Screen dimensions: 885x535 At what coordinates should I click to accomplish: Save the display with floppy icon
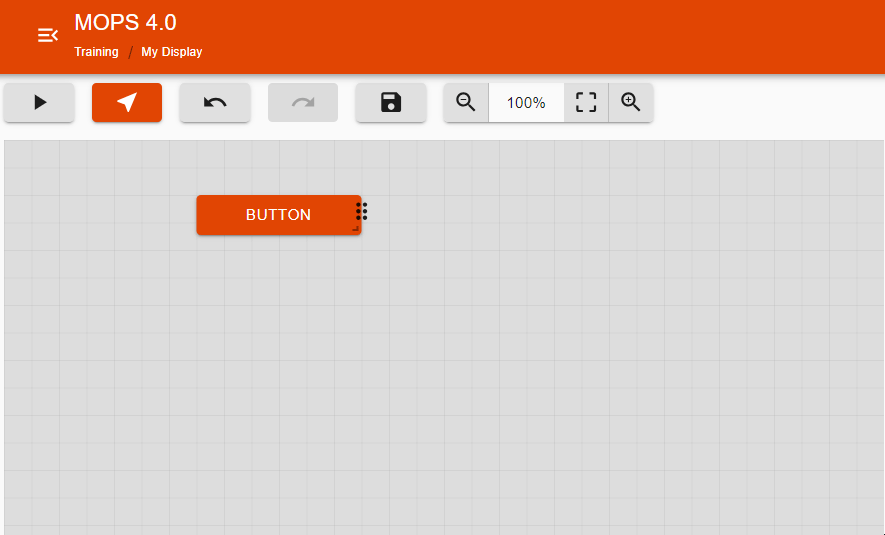[x=391, y=102]
